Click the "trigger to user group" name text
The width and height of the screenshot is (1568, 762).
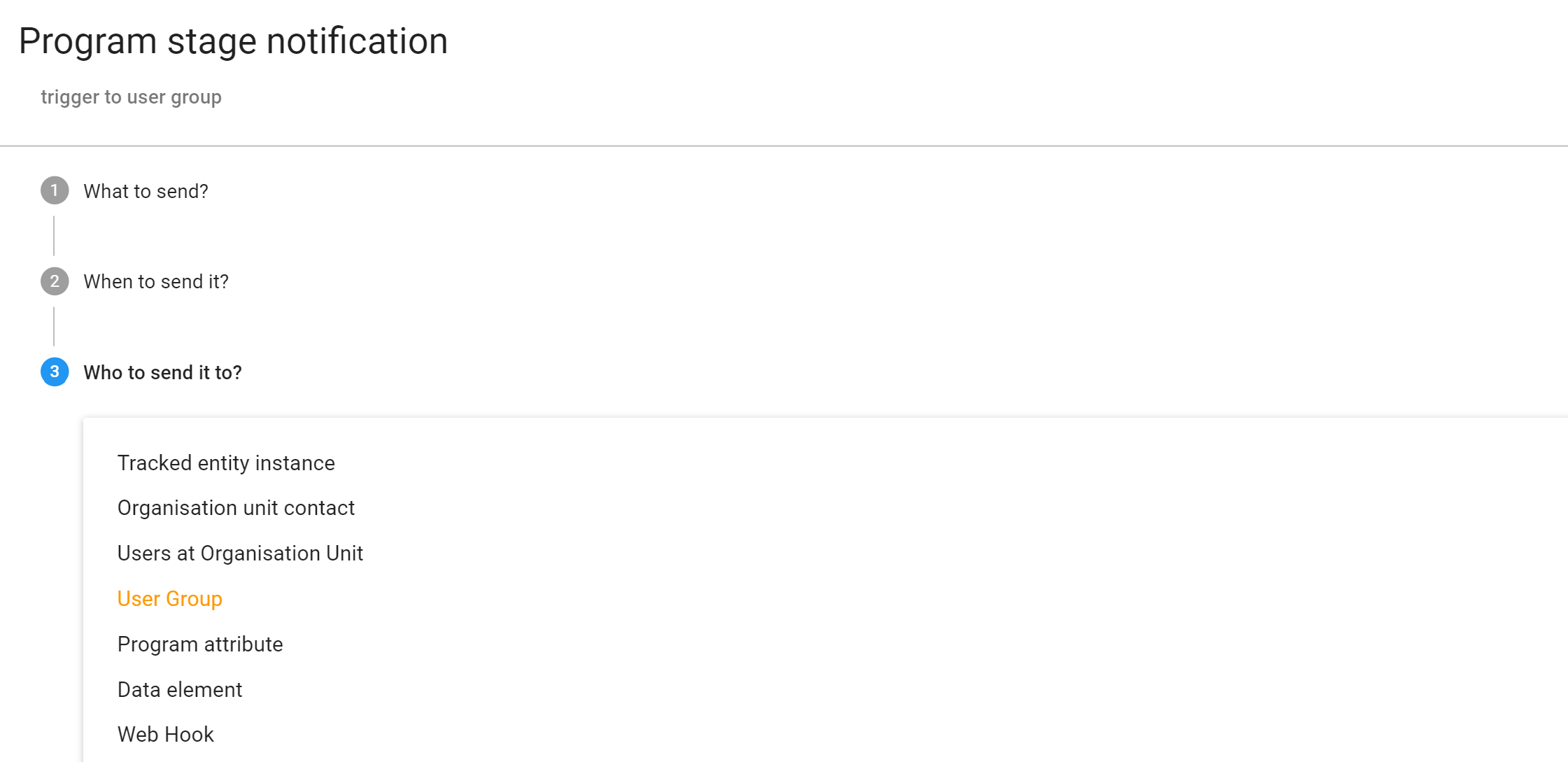coord(131,97)
